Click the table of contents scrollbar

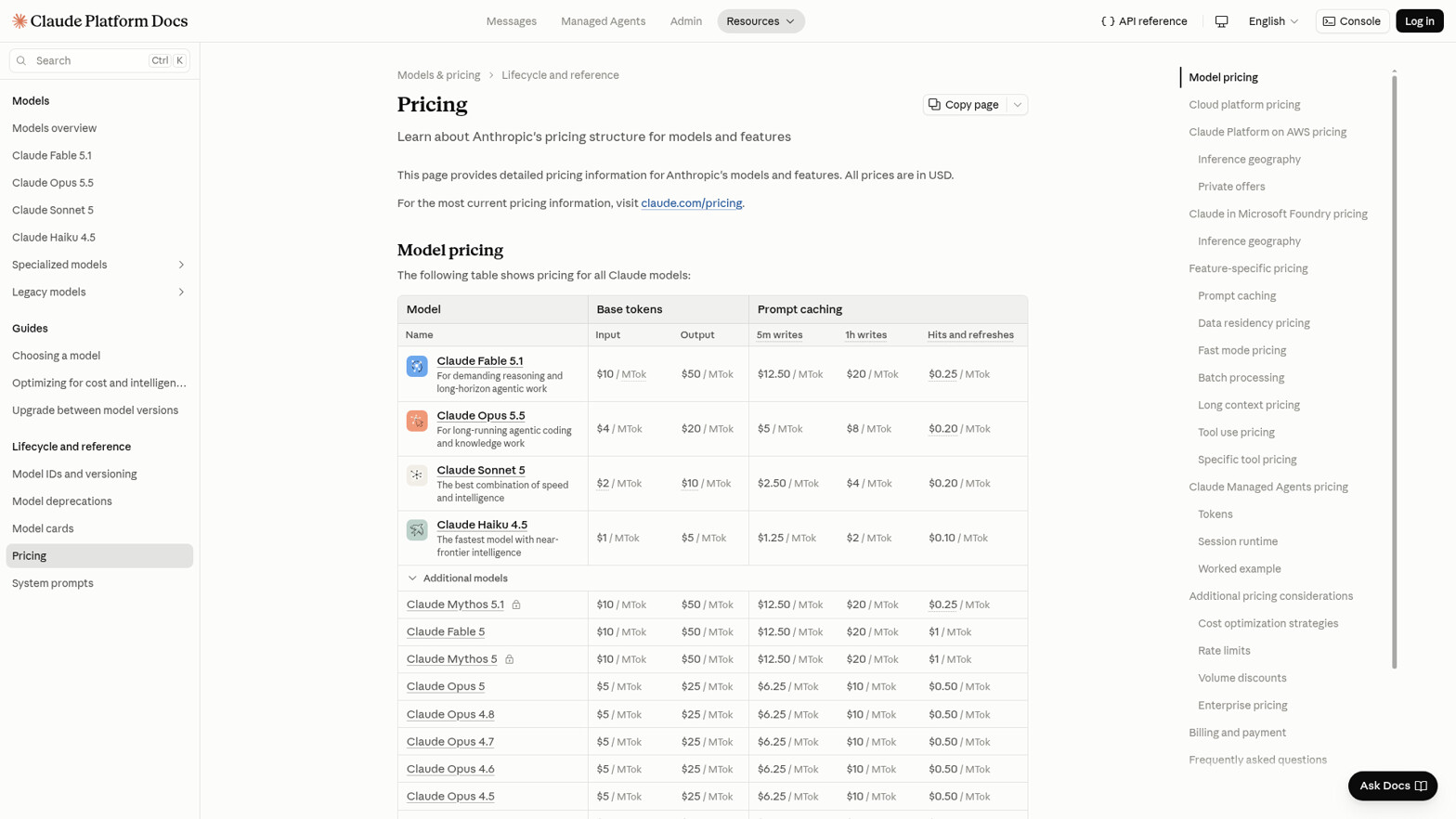(x=1394, y=370)
